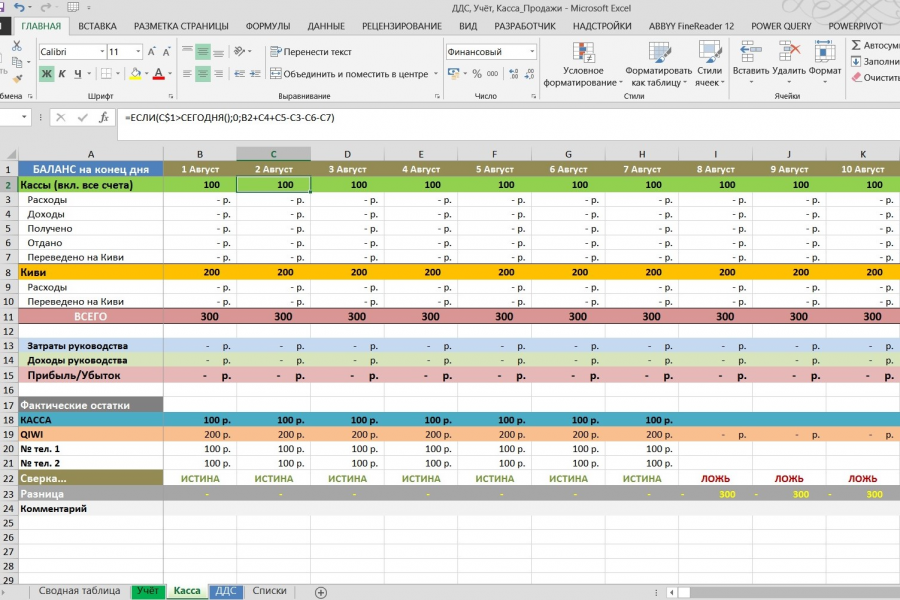
Task: Cancel formula entry with X
Action: 61,118
